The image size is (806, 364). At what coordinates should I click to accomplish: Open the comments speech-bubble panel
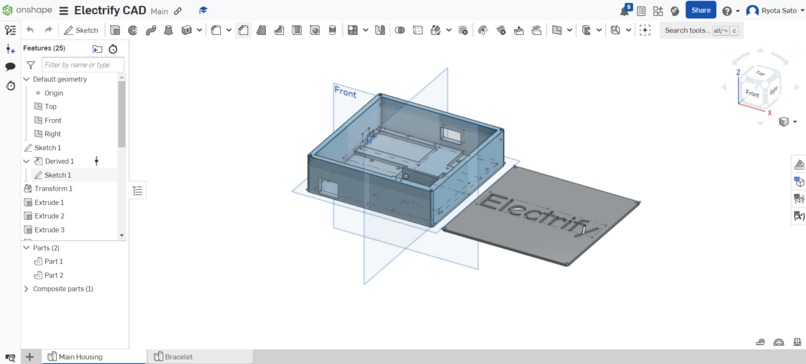tap(10, 67)
